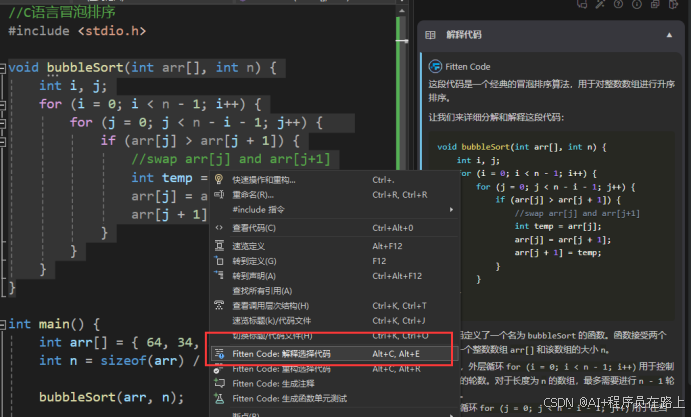
Task: Click the rename (重命名) icon in context menu
Action: click(x=219, y=194)
